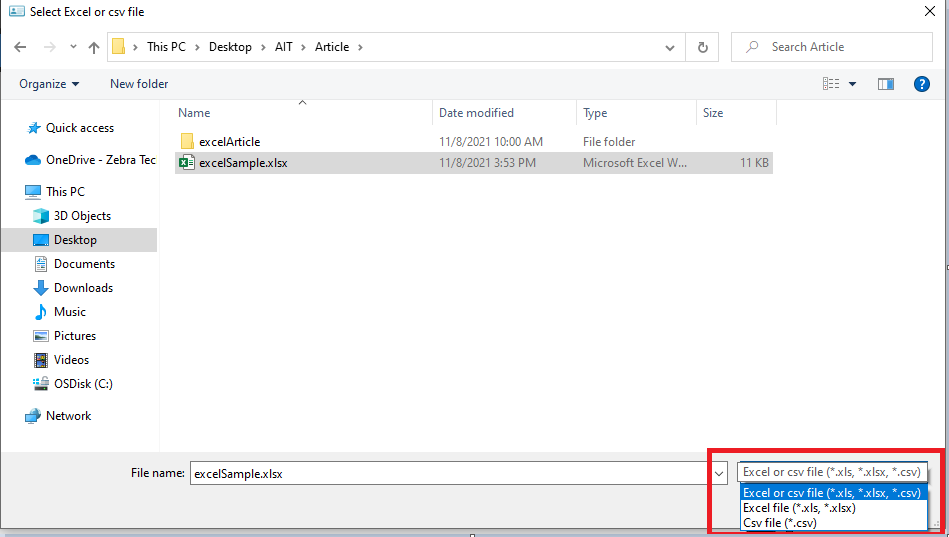Open the view options dropdown arrow

[852, 84]
